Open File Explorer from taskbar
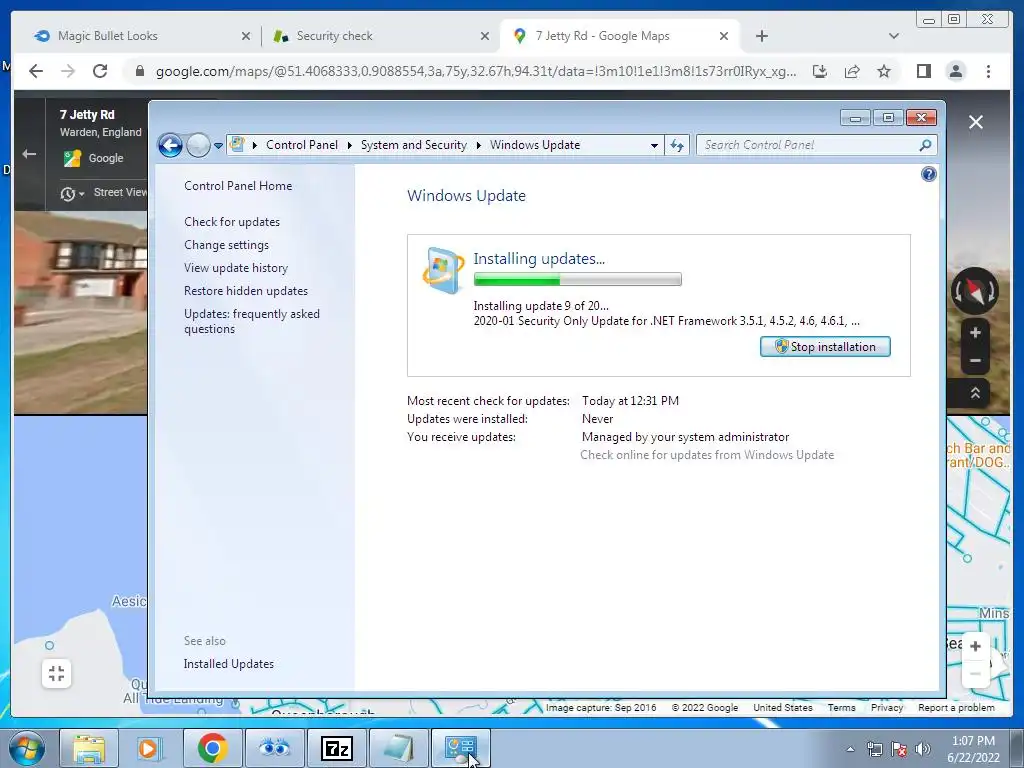This screenshot has height=768, width=1024. coord(89,748)
